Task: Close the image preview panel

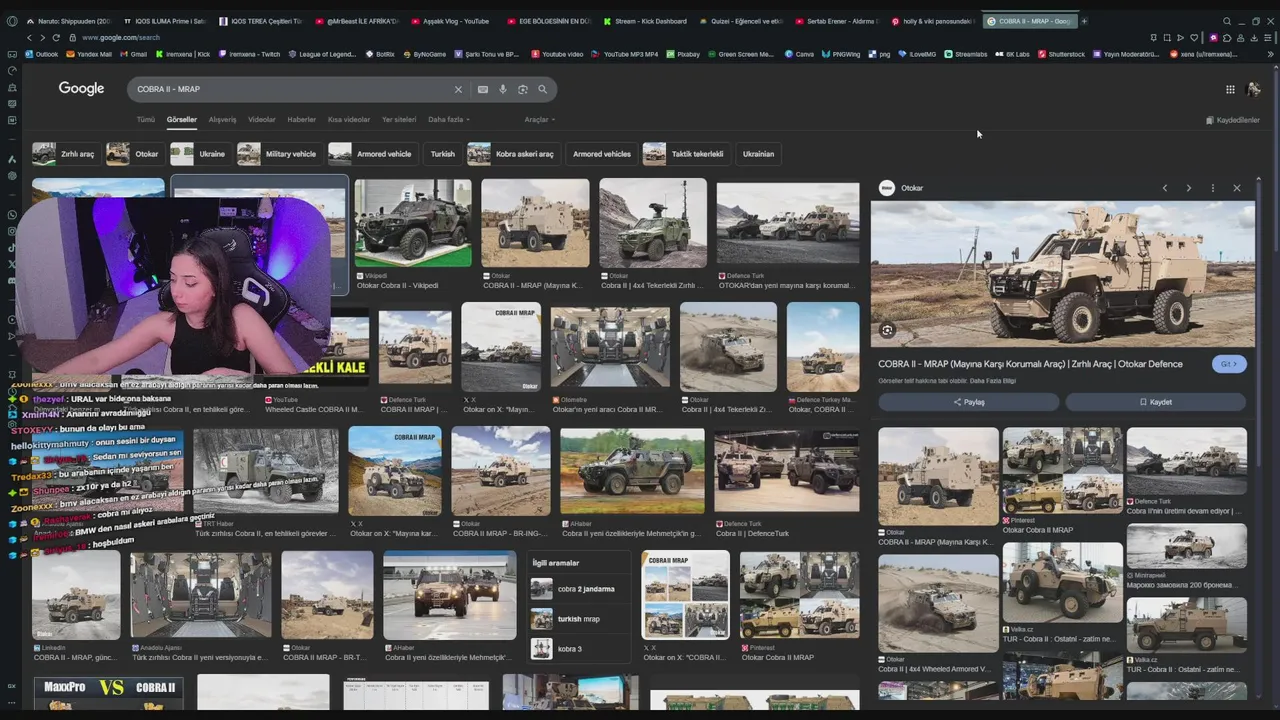Action: tap(1236, 188)
